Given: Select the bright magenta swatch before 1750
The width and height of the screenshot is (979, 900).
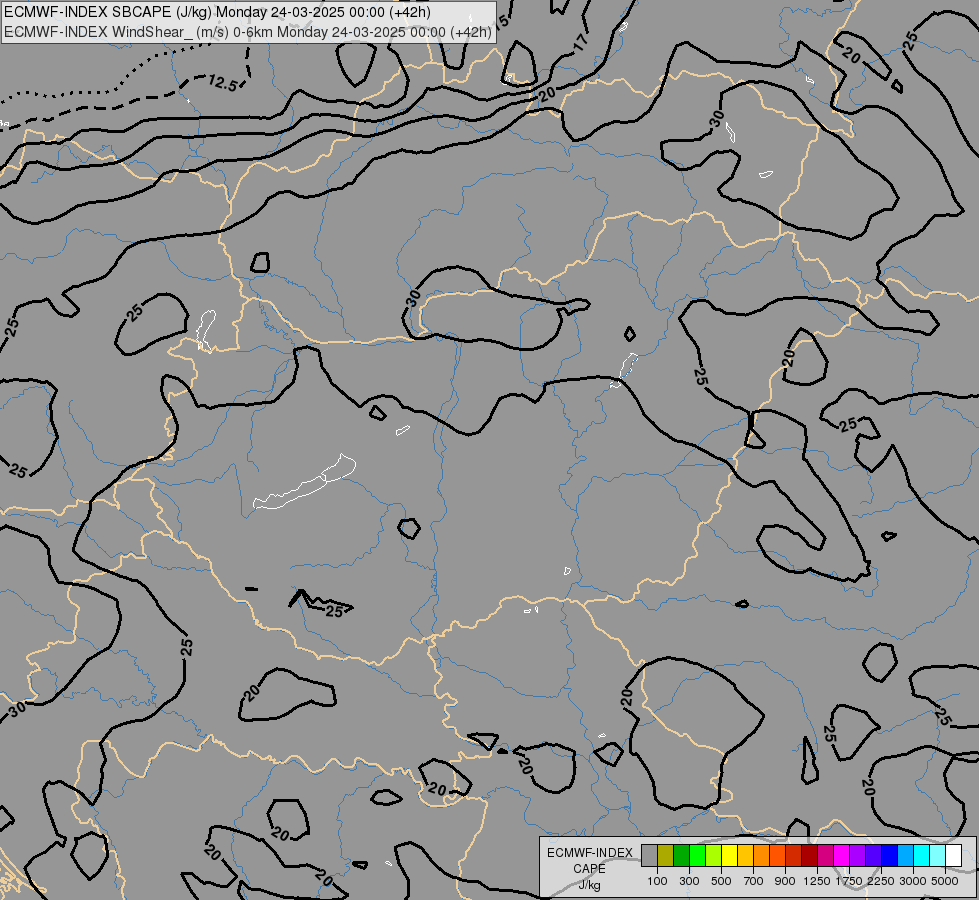Looking at the screenshot, I should click(841, 855).
